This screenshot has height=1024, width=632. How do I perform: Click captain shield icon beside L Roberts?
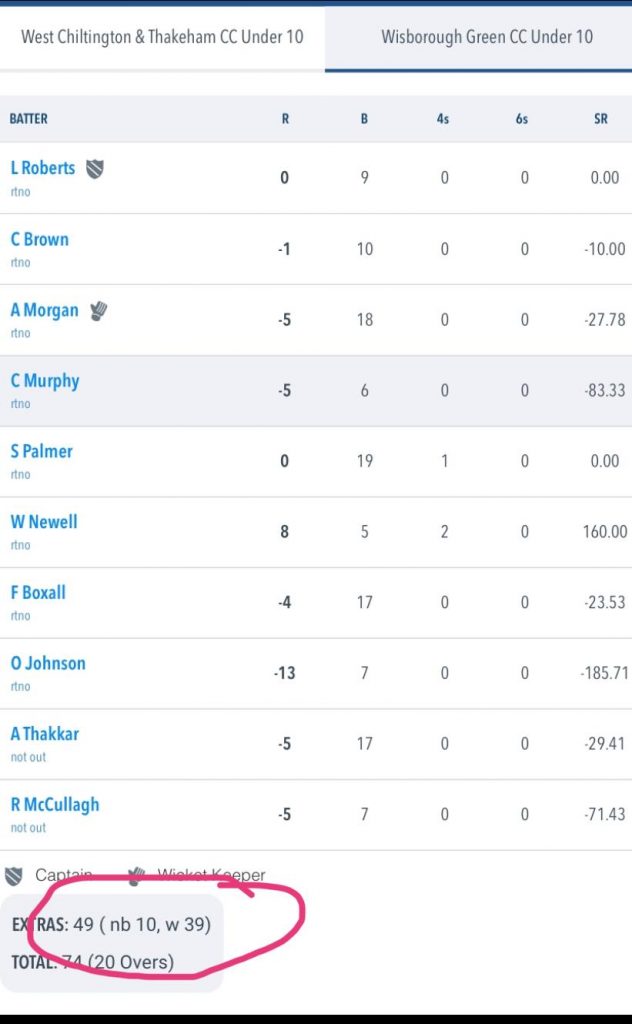pyautogui.click(x=94, y=168)
